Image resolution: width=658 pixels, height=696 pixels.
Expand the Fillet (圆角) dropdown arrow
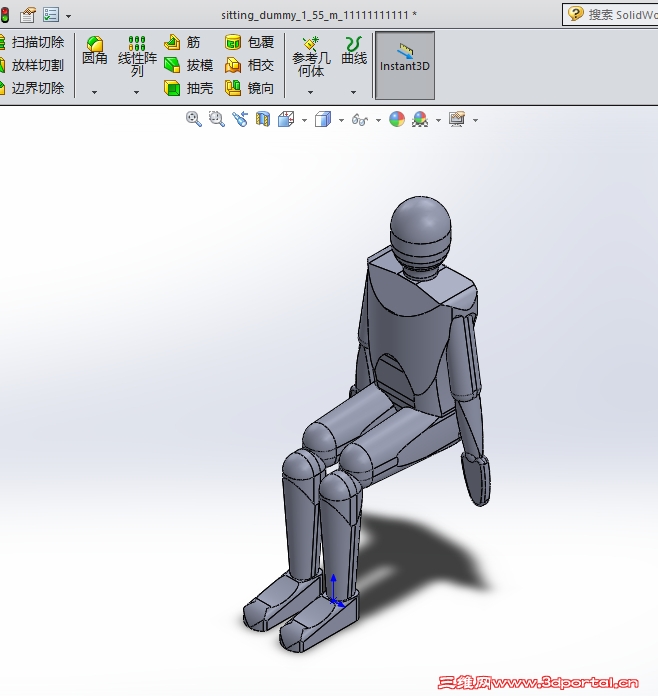pyautogui.click(x=95, y=92)
